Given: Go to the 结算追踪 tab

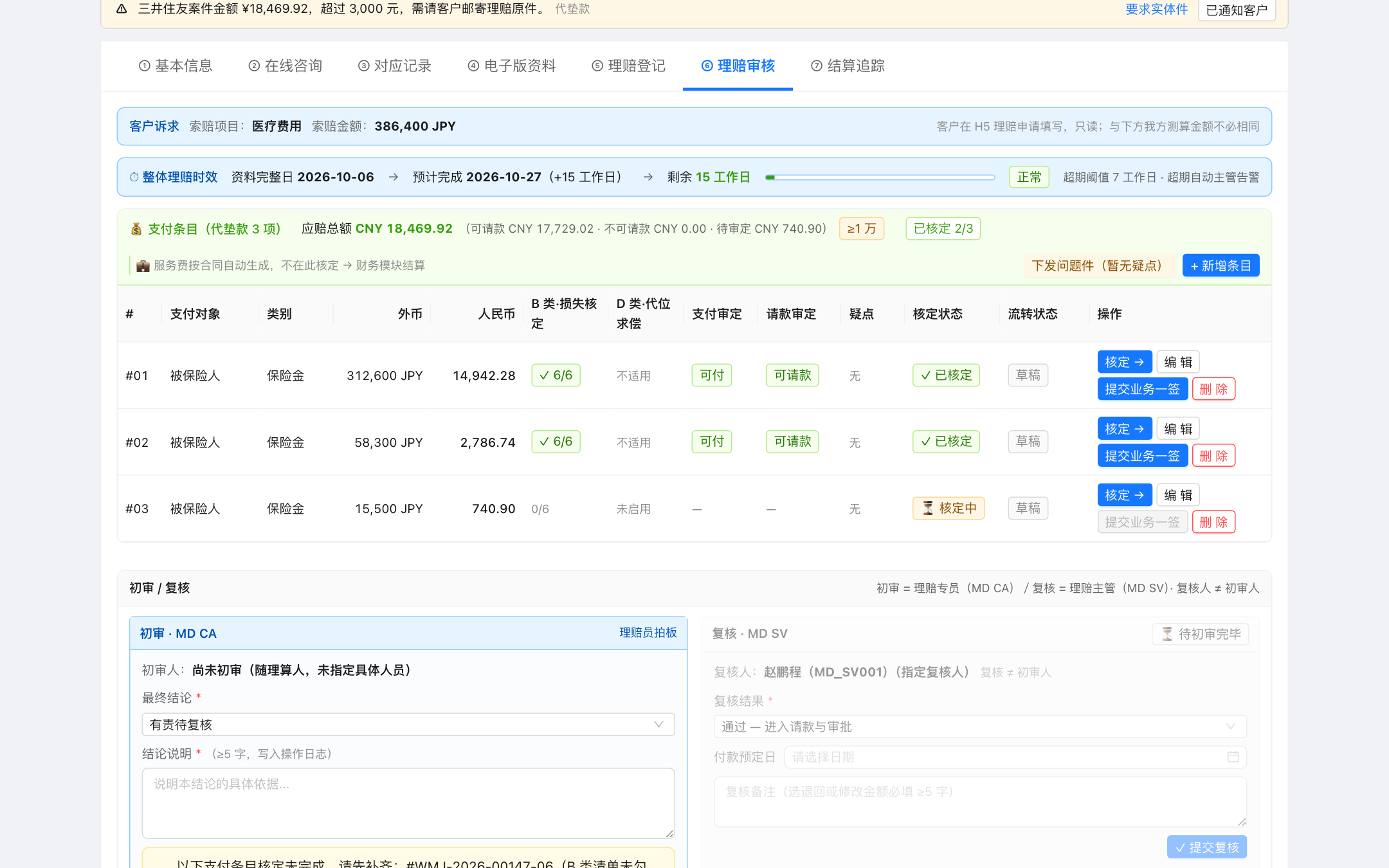Looking at the screenshot, I should pyautogui.click(x=848, y=66).
